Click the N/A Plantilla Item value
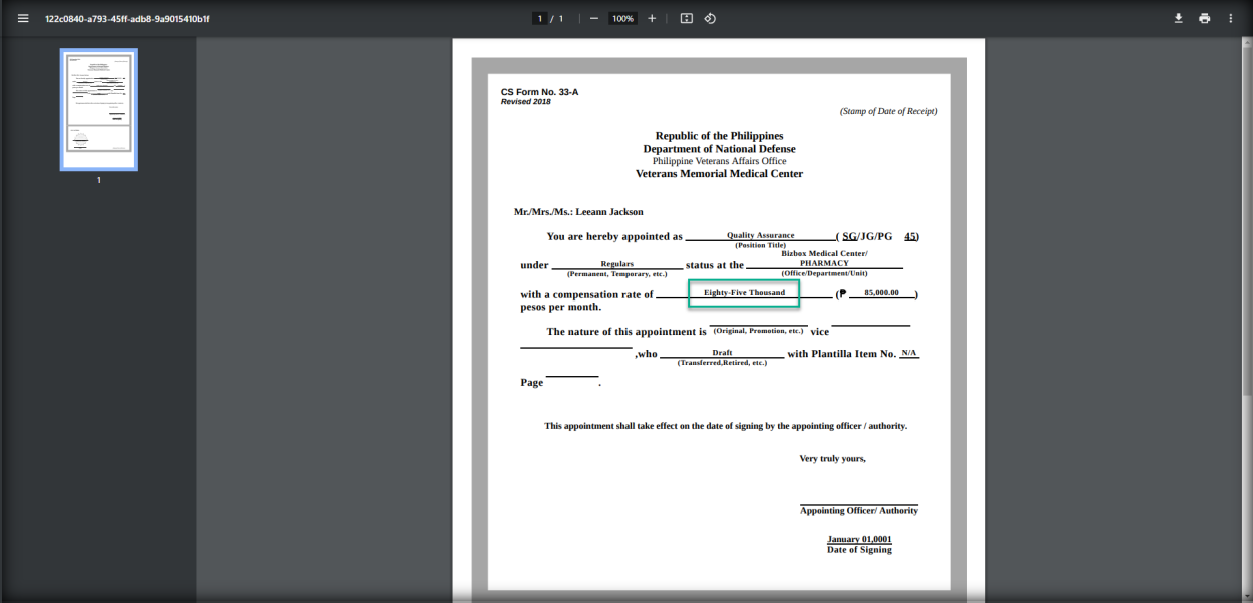1253x603 pixels. [908, 353]
